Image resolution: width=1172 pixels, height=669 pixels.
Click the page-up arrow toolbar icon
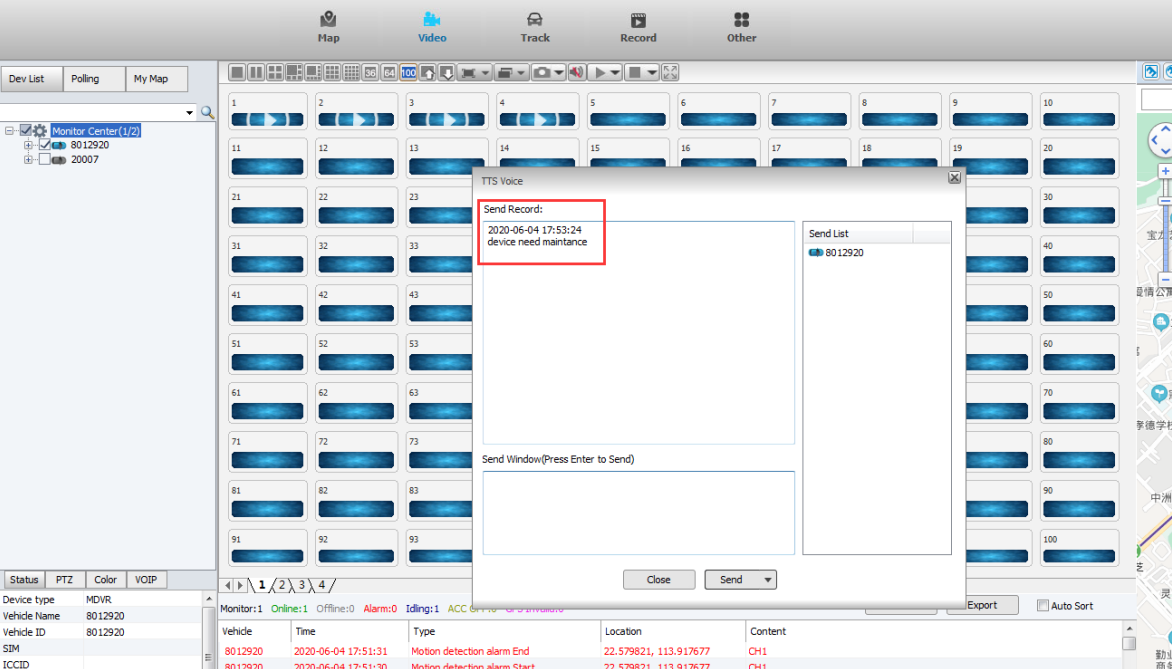(428, 73)
